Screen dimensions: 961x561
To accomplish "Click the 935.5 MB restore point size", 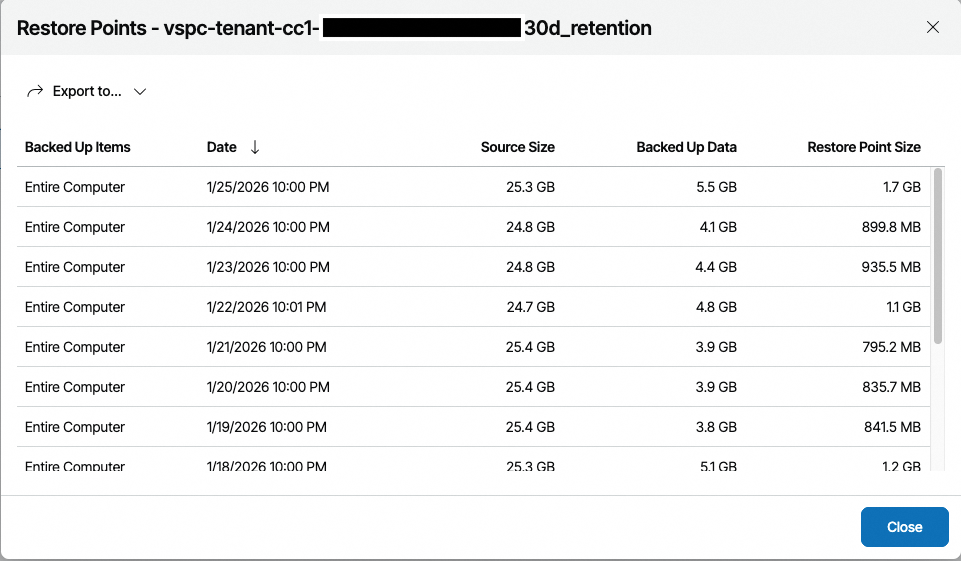I will coord(892,267).
